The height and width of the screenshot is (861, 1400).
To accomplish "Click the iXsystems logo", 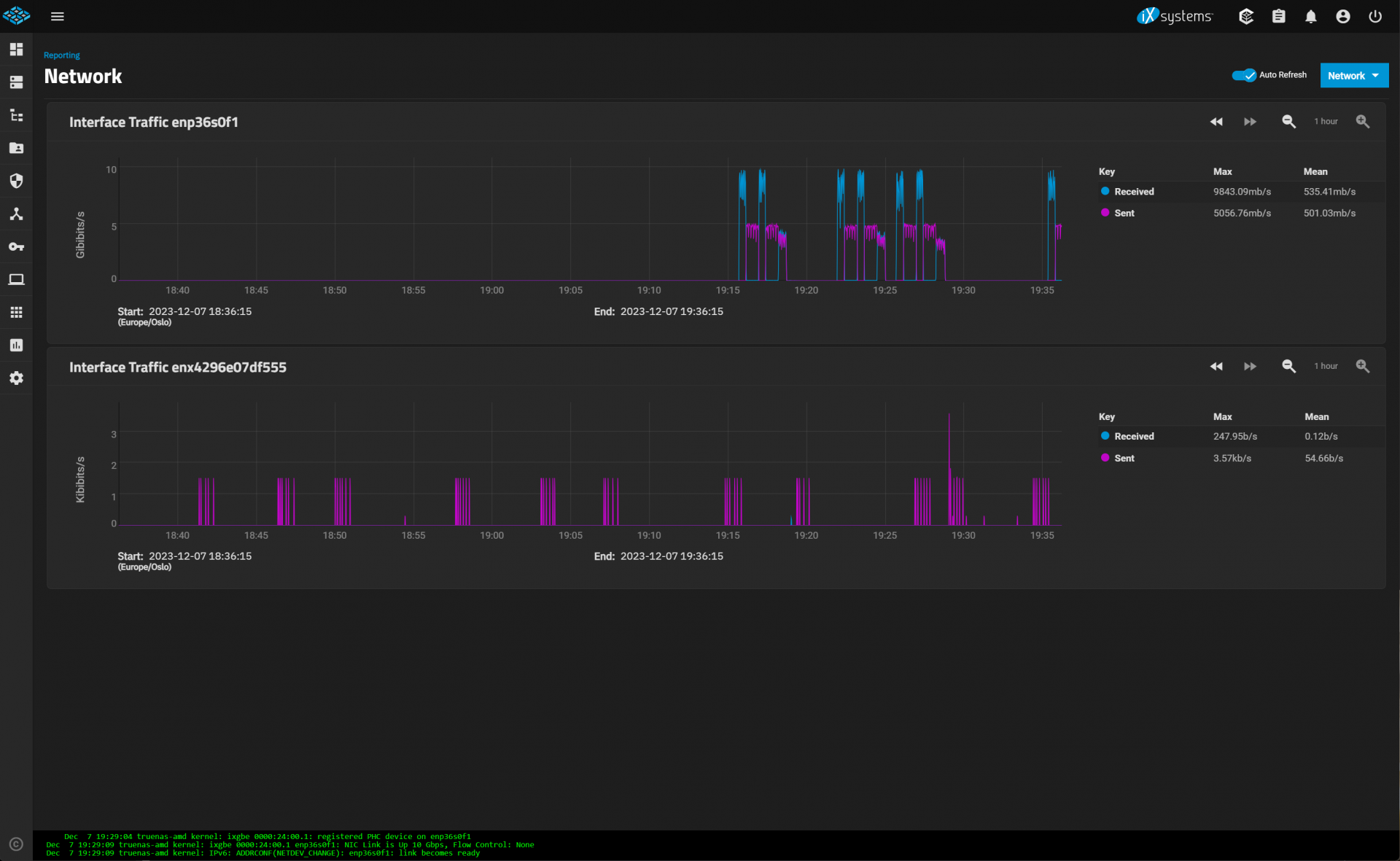I will 1175,16.
